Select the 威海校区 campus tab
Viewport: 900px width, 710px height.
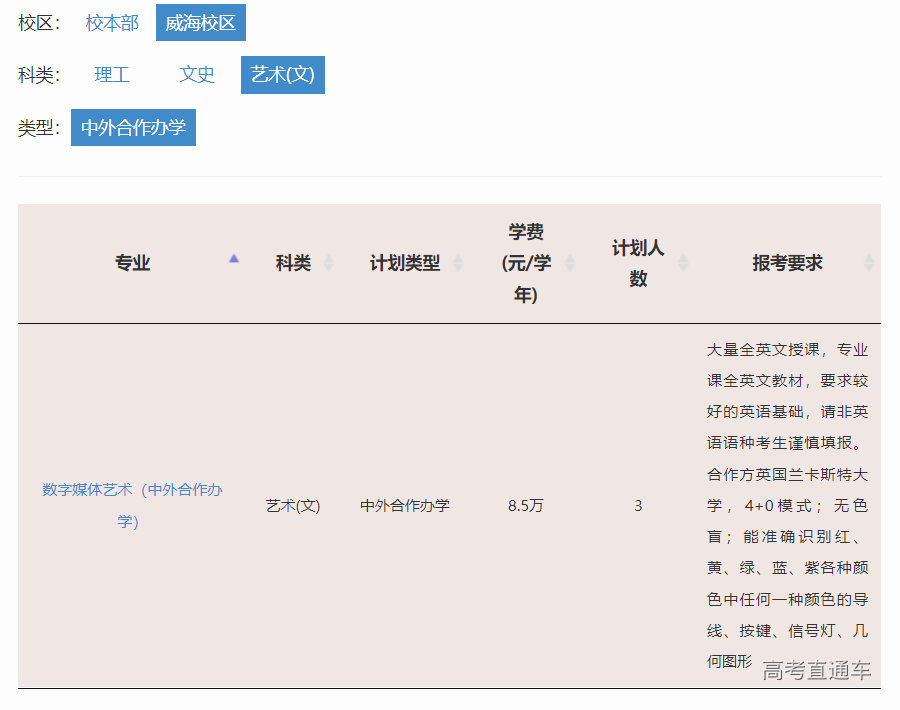point(200,22)
